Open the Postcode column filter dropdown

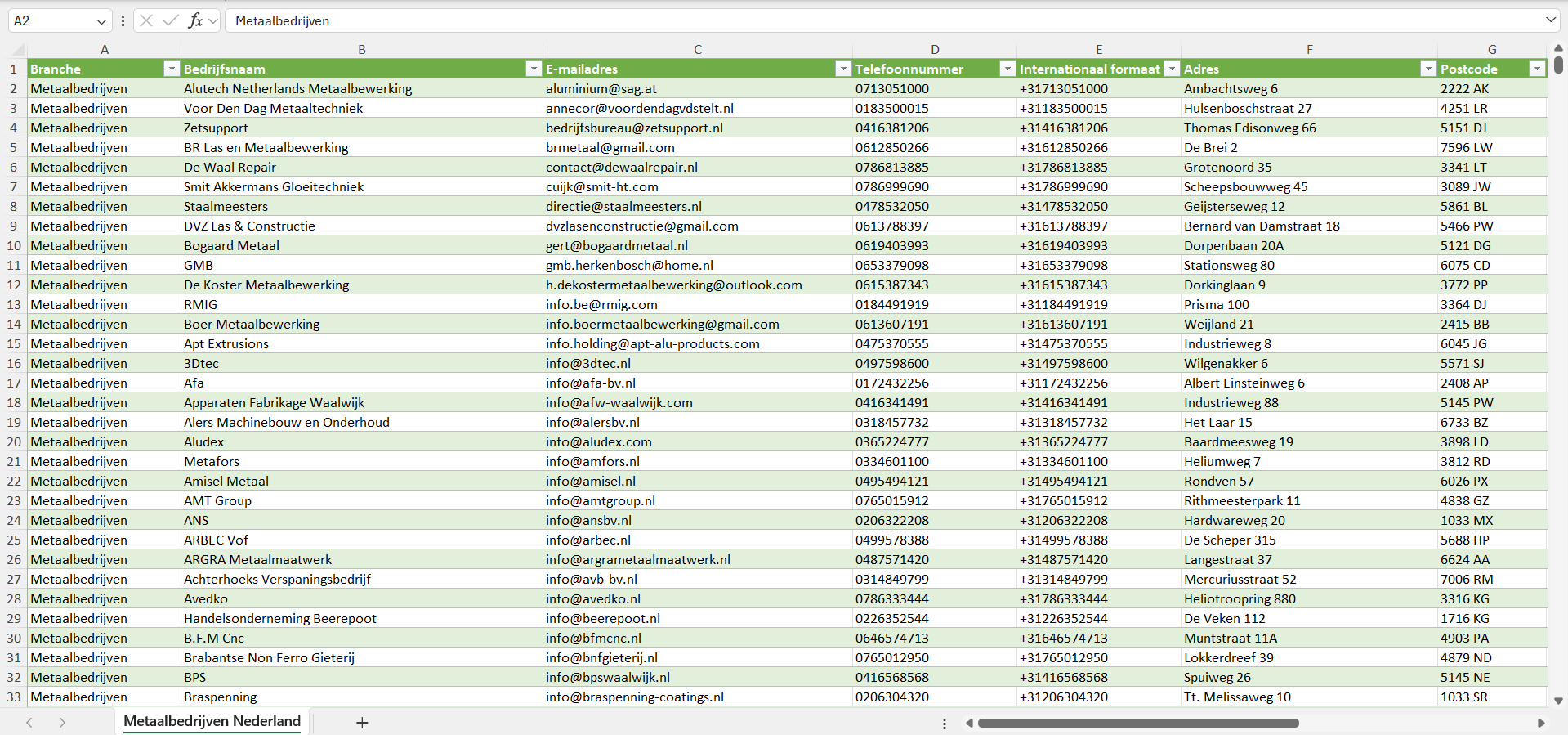[x=1537, y=69]
